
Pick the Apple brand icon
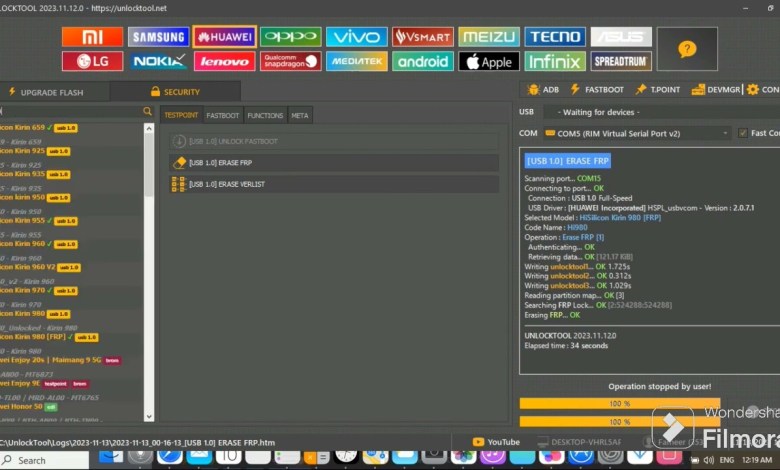489,61
